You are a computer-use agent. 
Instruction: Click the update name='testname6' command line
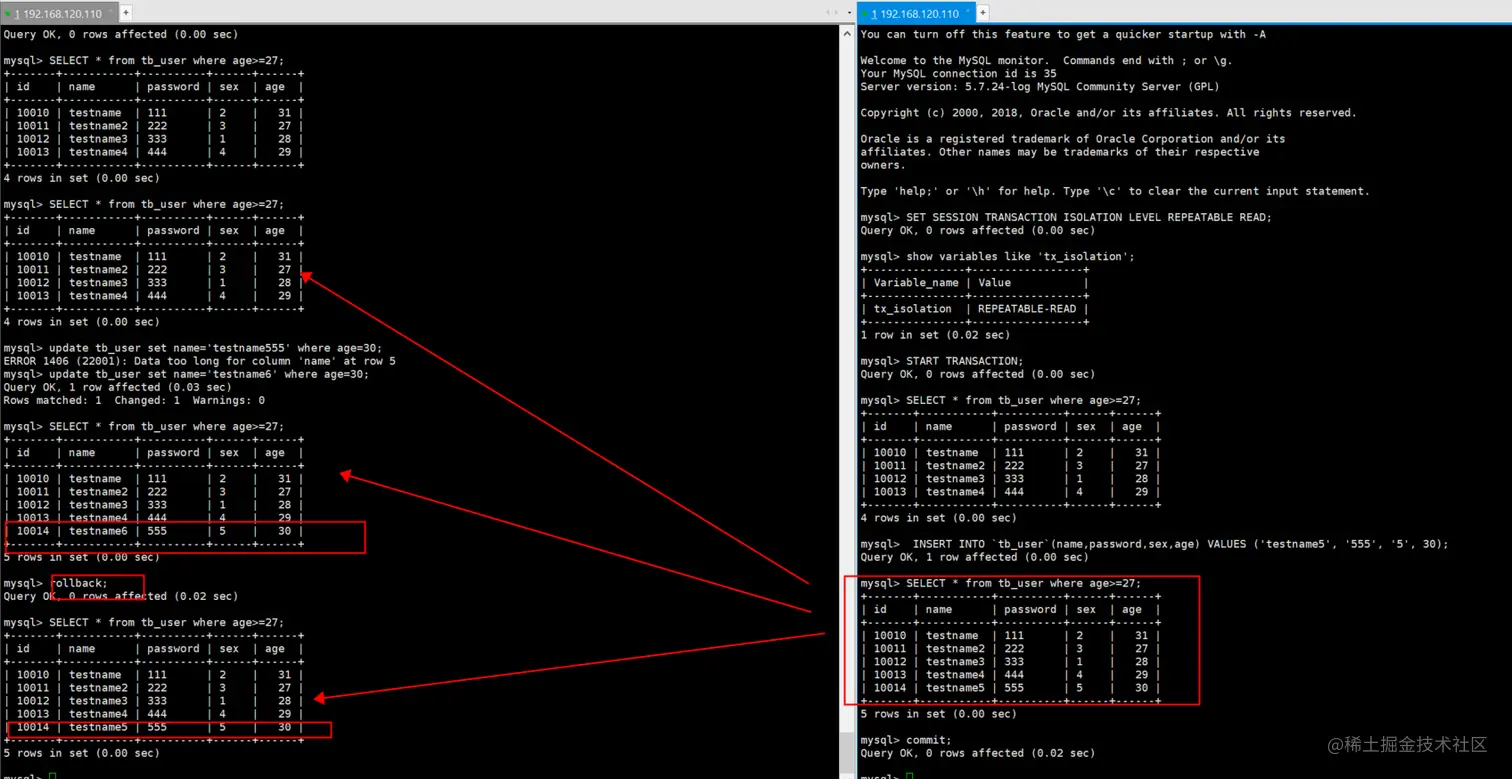[186, 374]
